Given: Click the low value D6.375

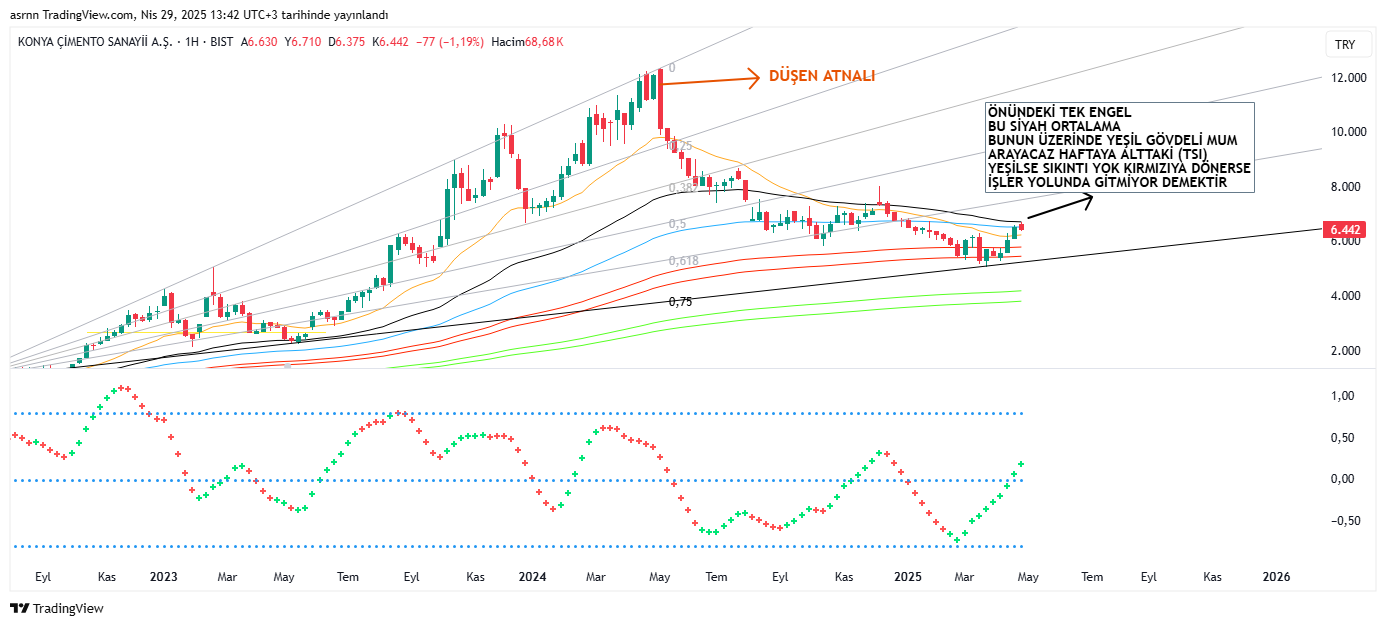Looking at the screenshot, I should 347,42.
